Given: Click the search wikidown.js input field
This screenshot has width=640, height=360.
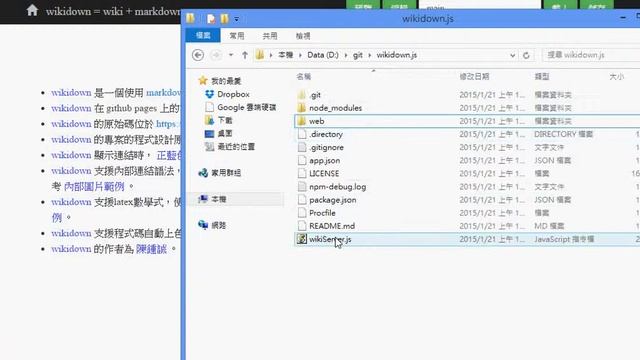Looking at the screenshot, I should 591,55.
